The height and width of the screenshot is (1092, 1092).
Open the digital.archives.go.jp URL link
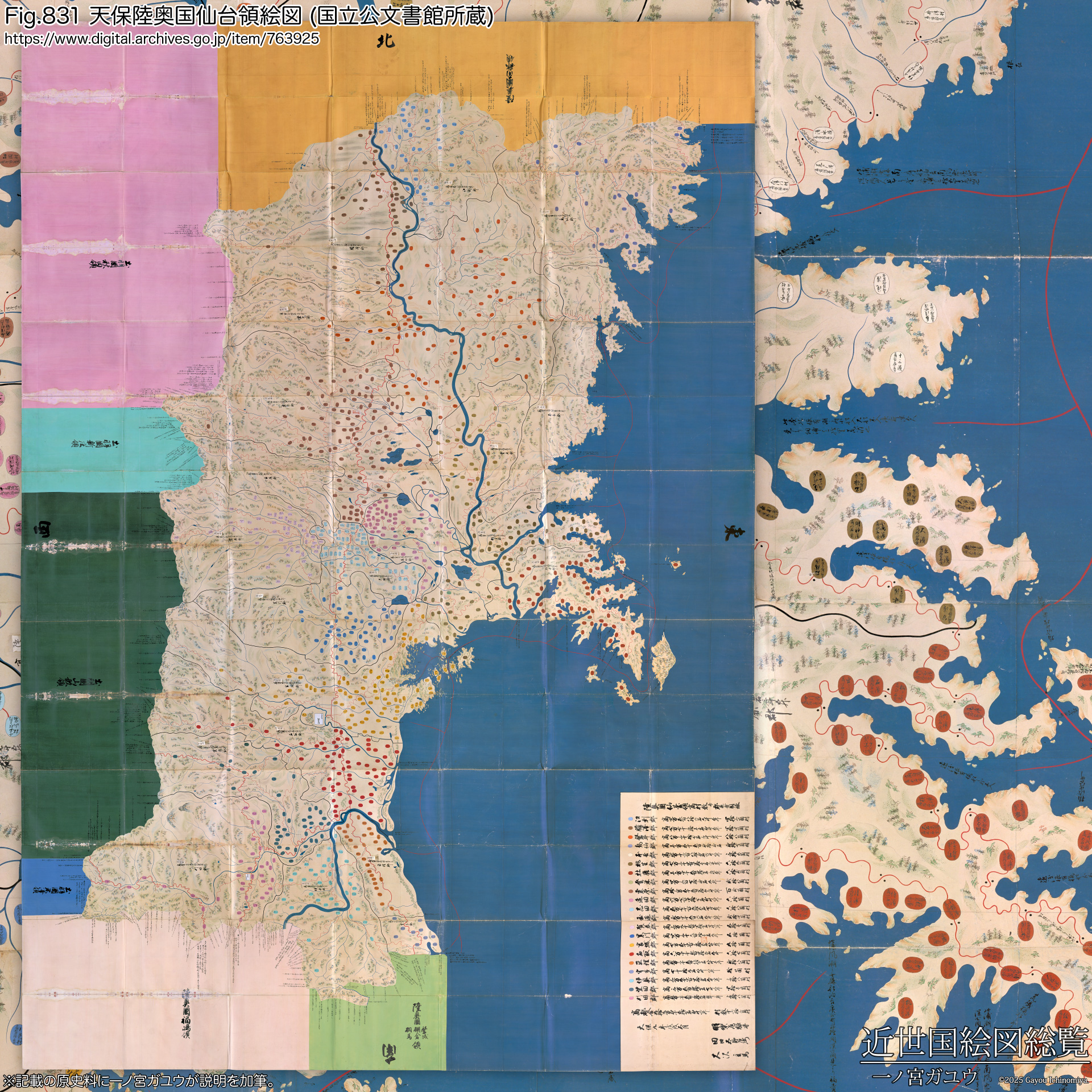(x=162, y=39)
